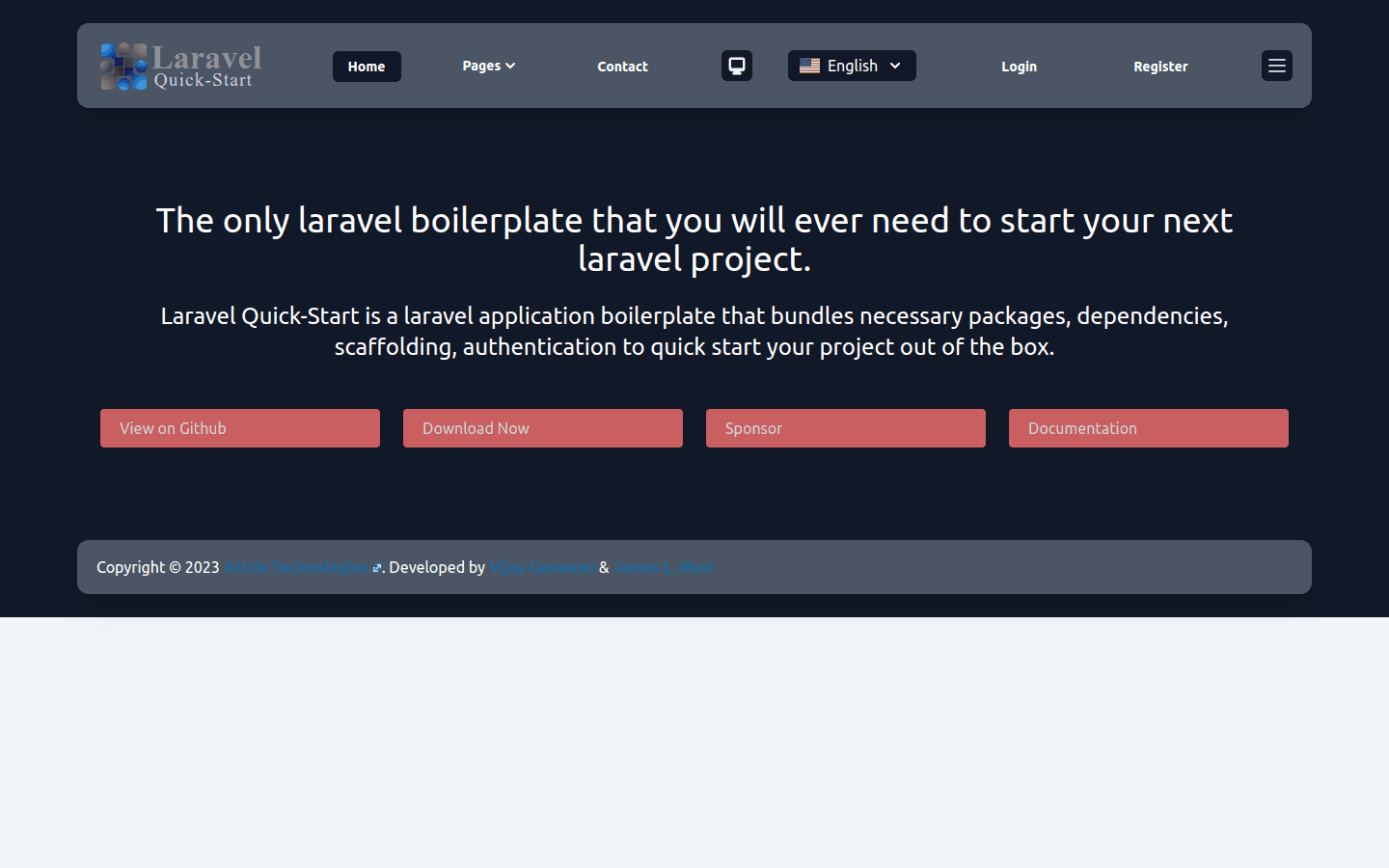Viewport: 1389px width, 868px height.
Task: Follow the Attrix Technologies footer link
Action: [x=302, y=567]
